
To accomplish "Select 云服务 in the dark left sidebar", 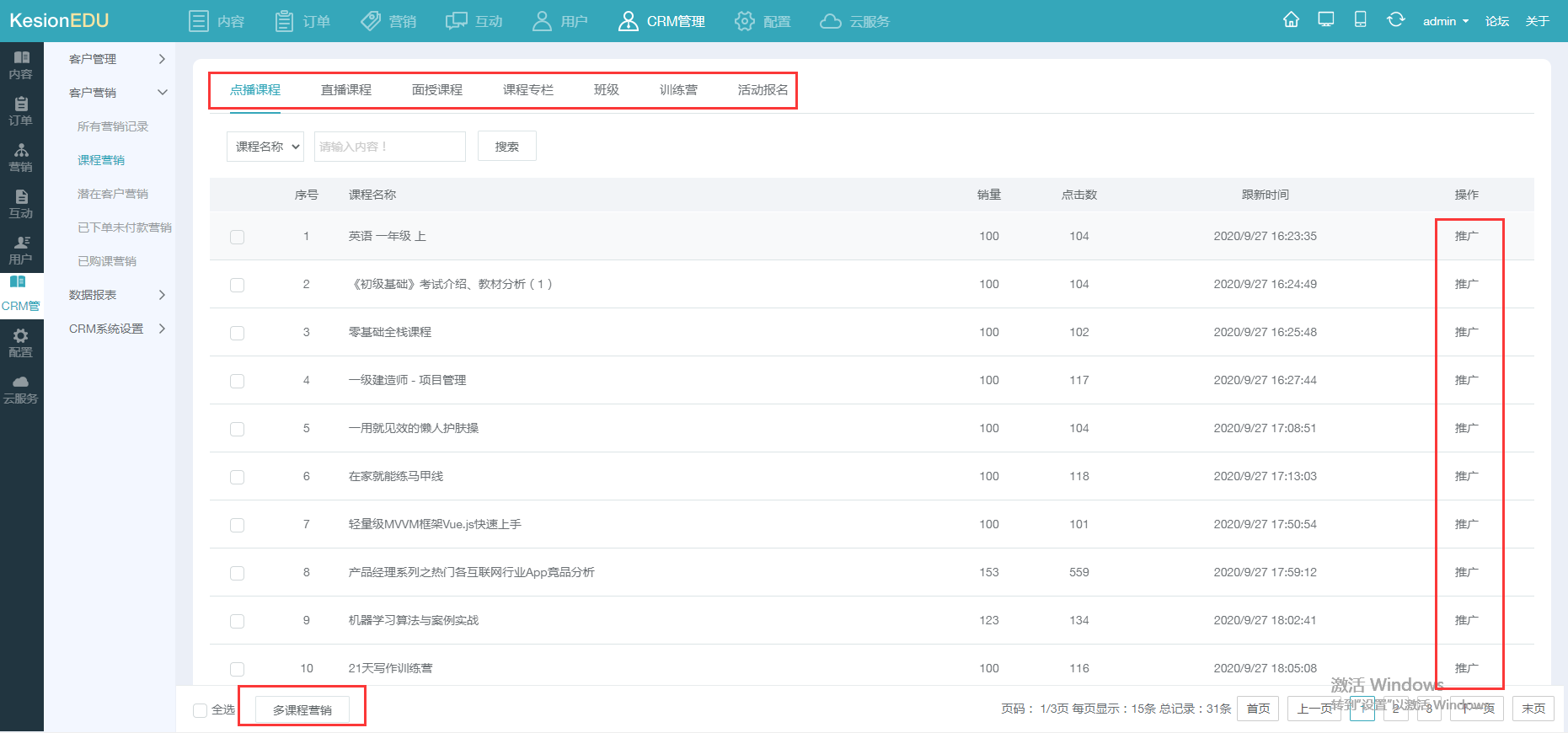I will [x=21, y=389].
